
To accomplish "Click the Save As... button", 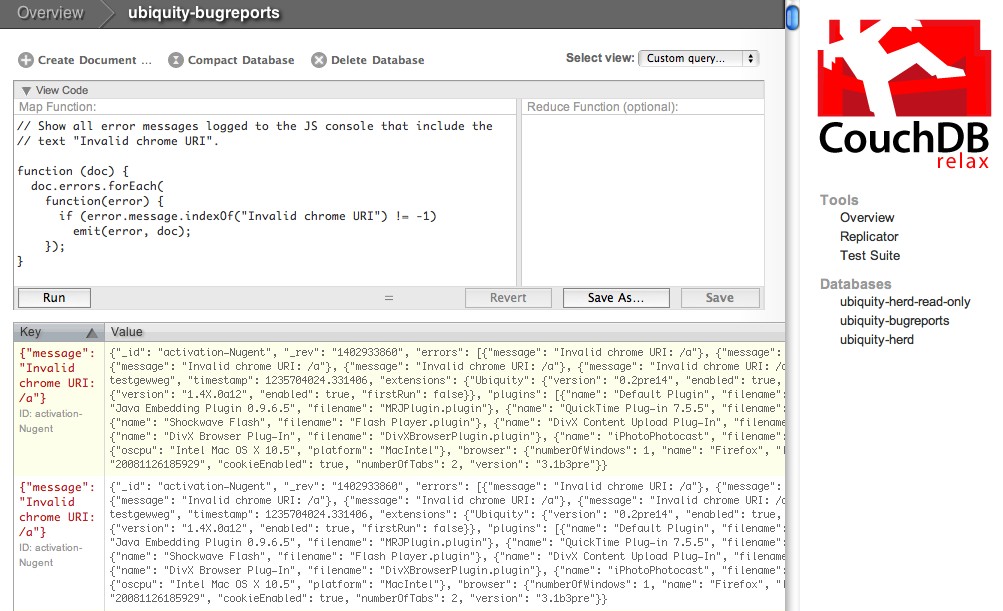I will tap(616, 298).
